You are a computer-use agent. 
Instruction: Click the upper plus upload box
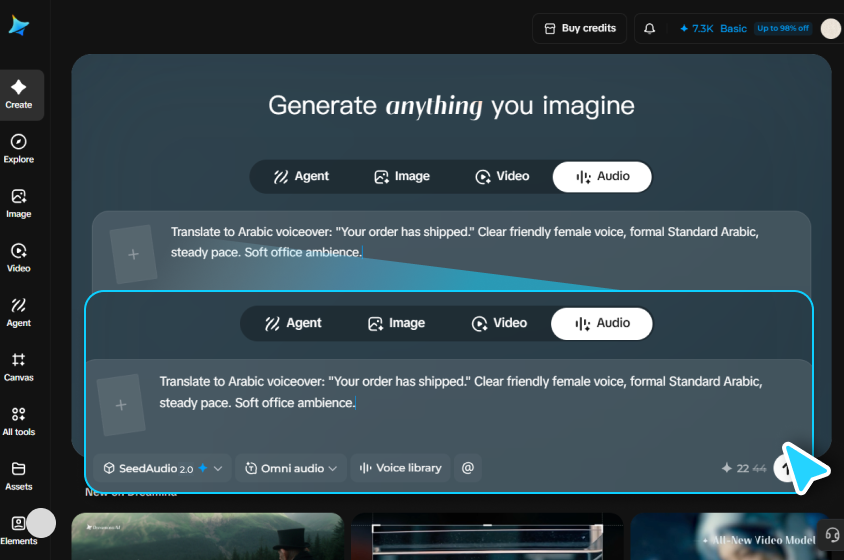133,254
